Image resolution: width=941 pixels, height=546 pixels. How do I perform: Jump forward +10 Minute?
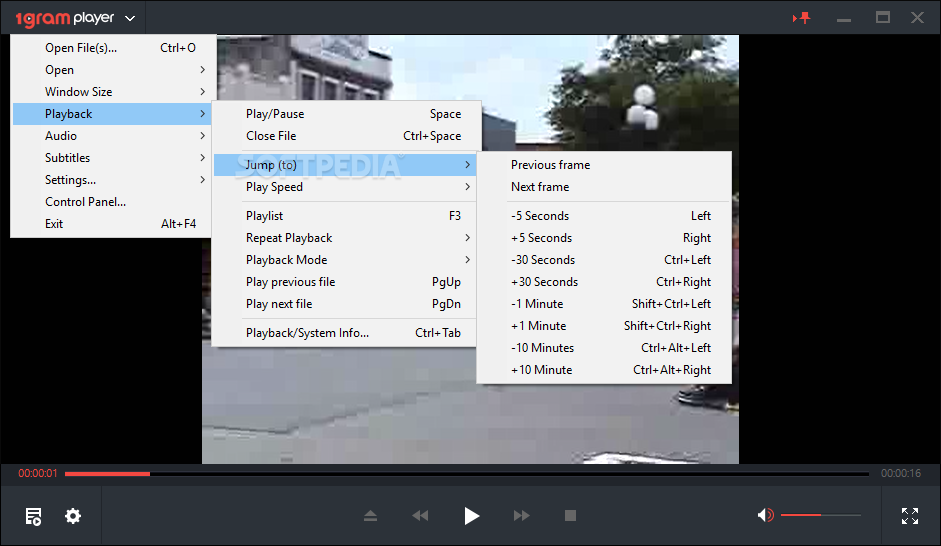[x=604, y=370]
